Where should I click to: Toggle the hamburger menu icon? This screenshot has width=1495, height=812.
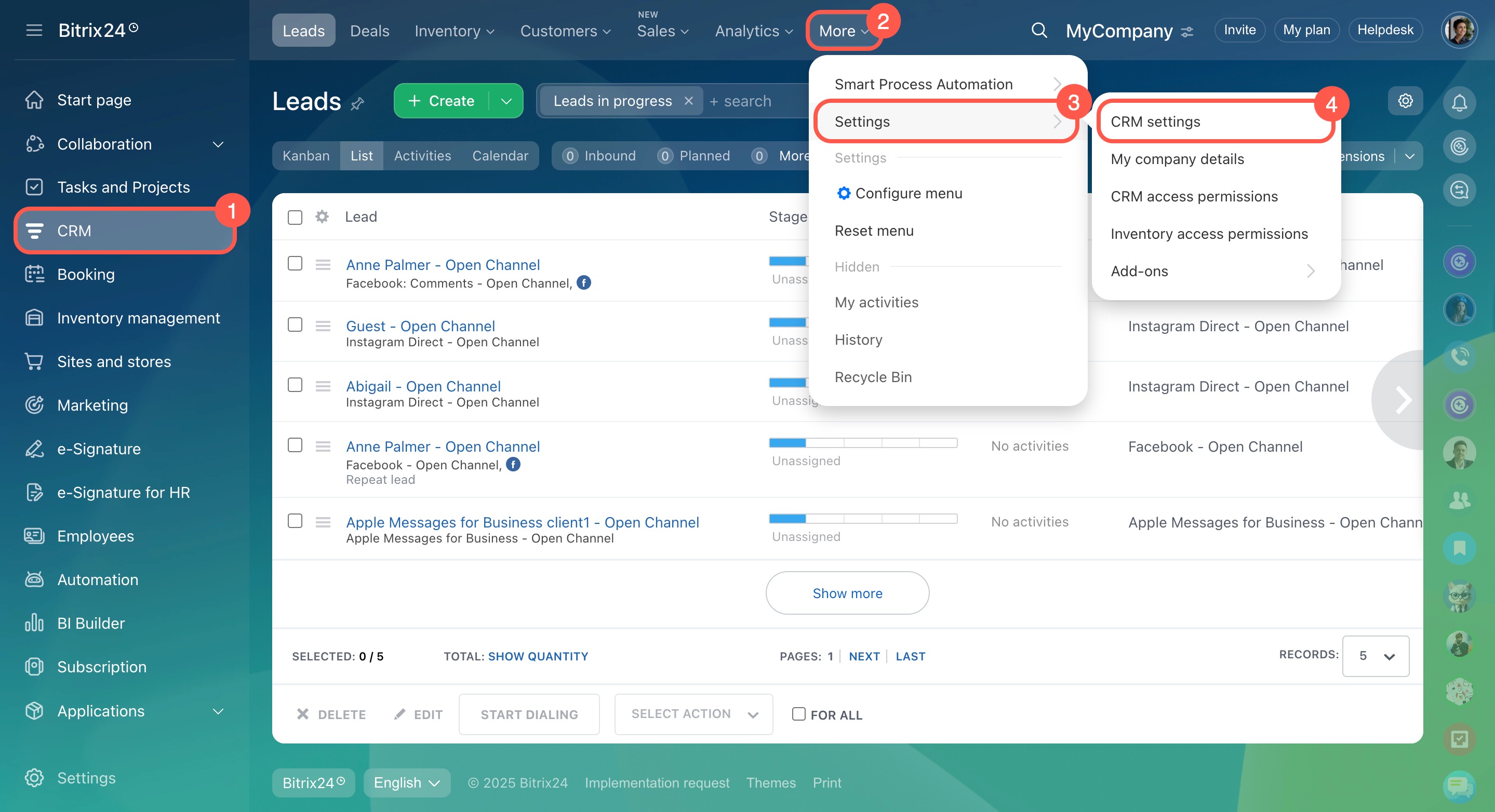(x=34, y=30)
